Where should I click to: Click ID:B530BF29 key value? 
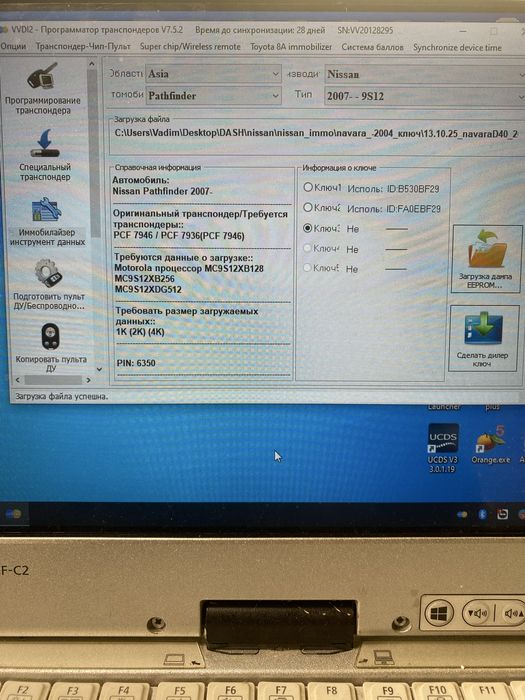413,189
